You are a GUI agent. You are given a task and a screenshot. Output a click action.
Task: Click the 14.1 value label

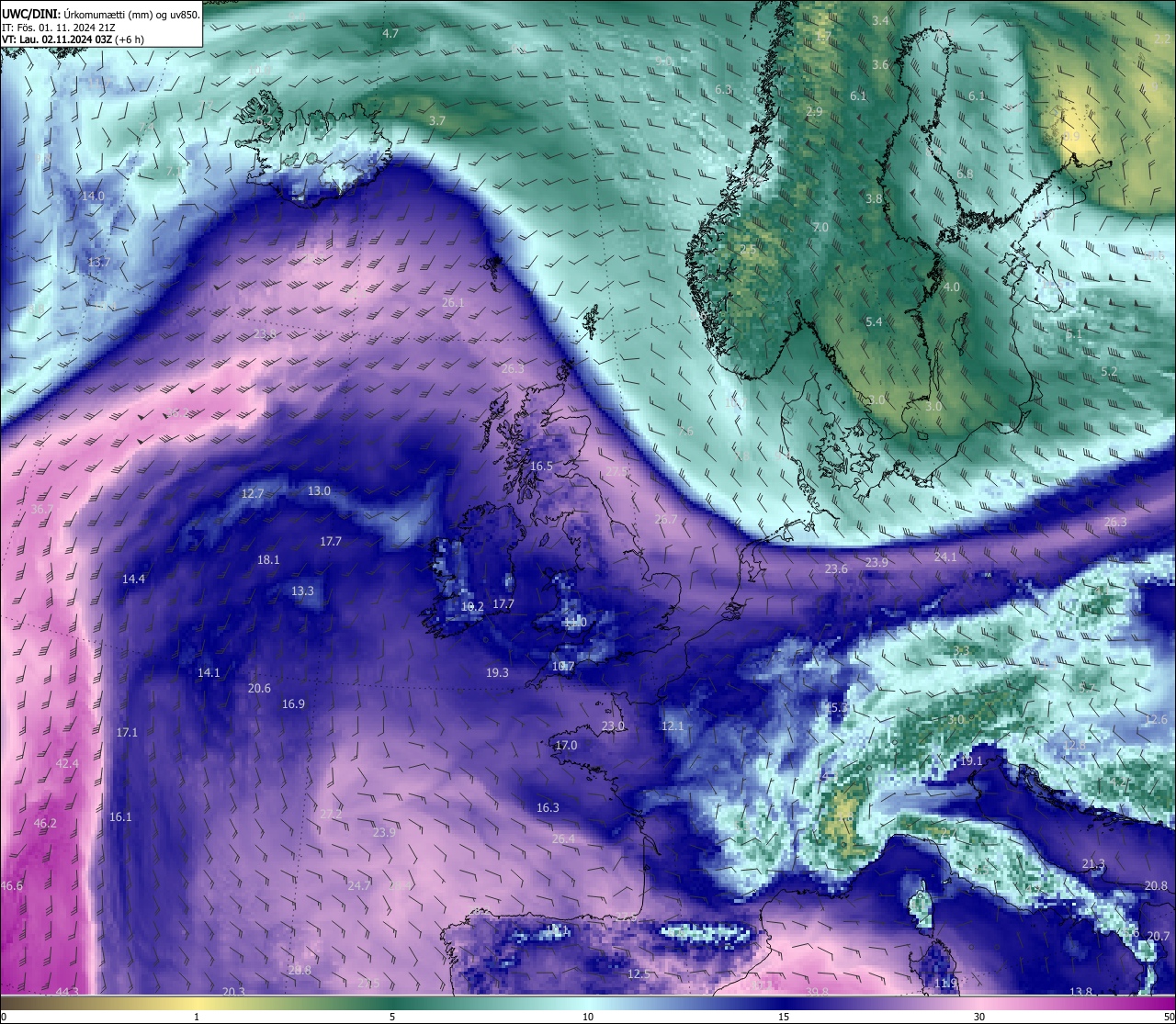tap(209, 673)
